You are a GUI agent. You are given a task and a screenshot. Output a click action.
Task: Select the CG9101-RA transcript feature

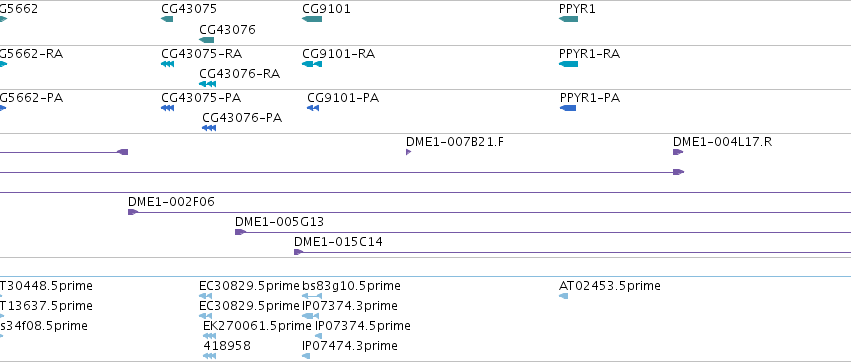312,64
